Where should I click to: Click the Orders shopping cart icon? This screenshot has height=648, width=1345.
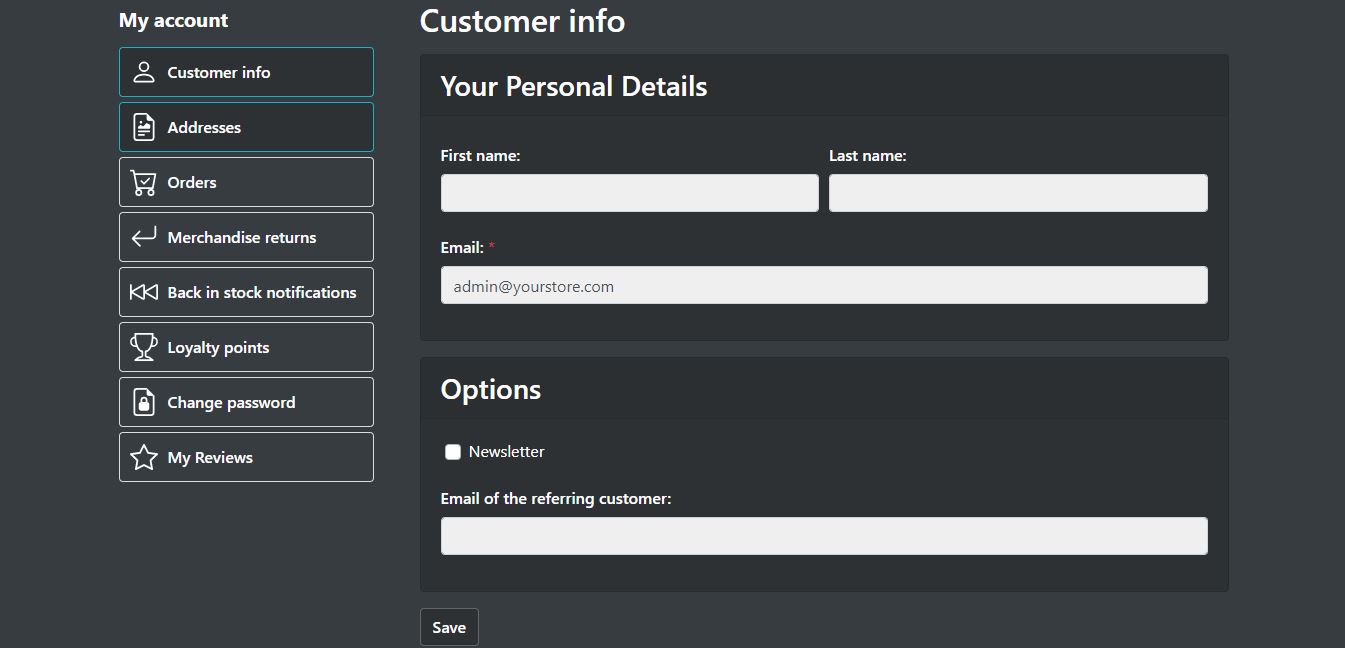144,182
